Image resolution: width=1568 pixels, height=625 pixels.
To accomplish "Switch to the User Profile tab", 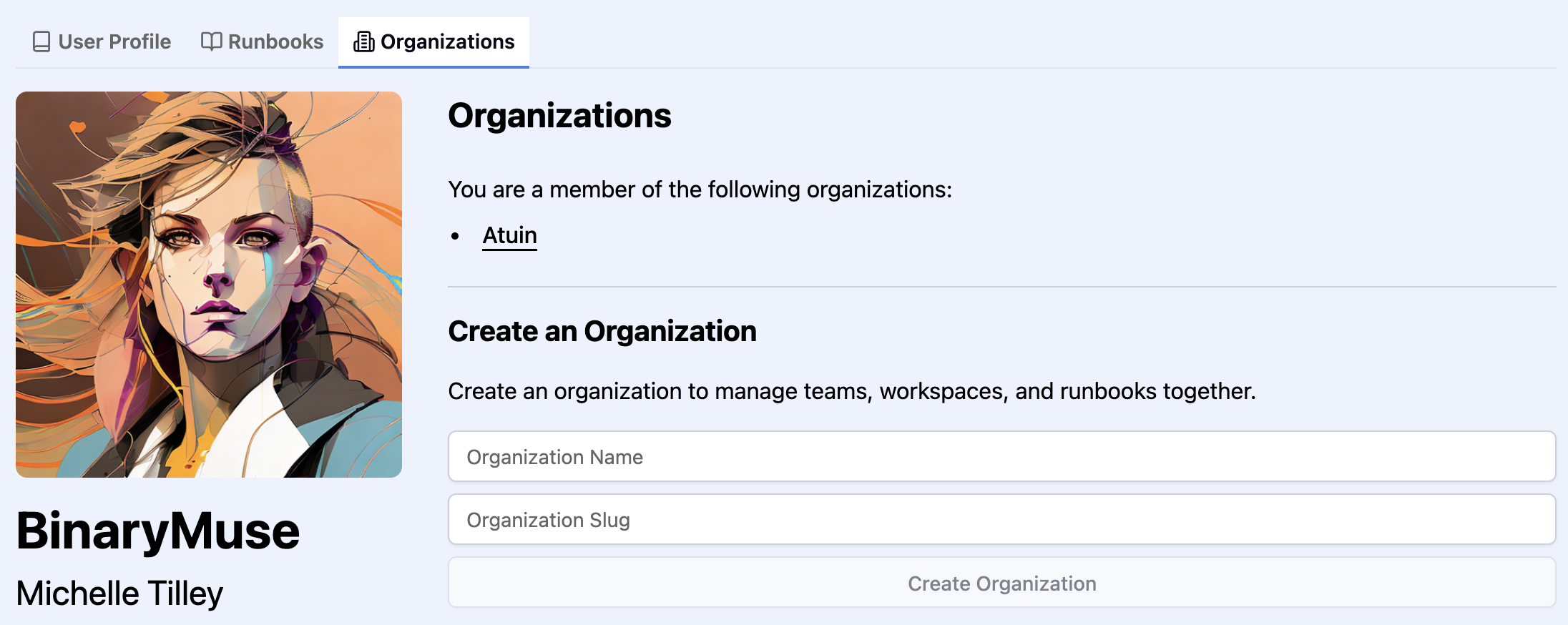I will tap(114, 41).
